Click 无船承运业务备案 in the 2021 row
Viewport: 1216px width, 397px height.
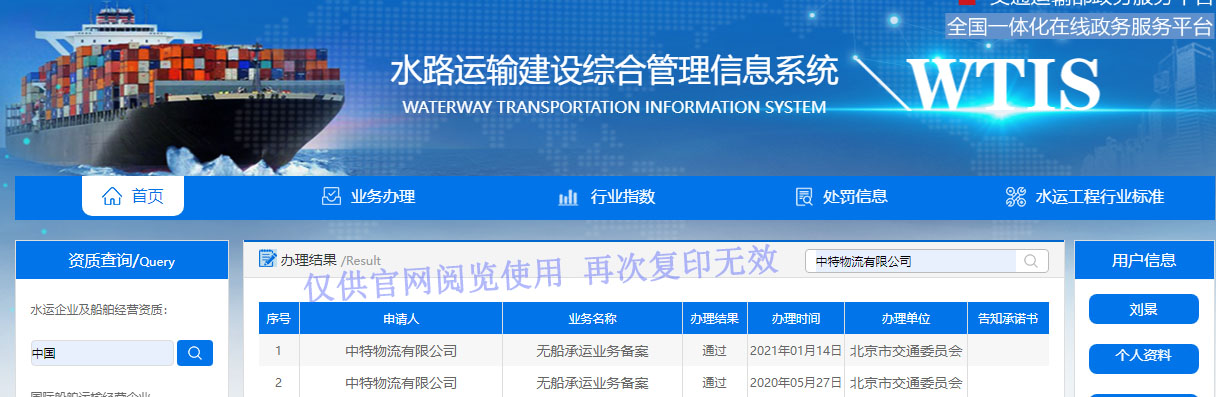(x=593, y=351)
